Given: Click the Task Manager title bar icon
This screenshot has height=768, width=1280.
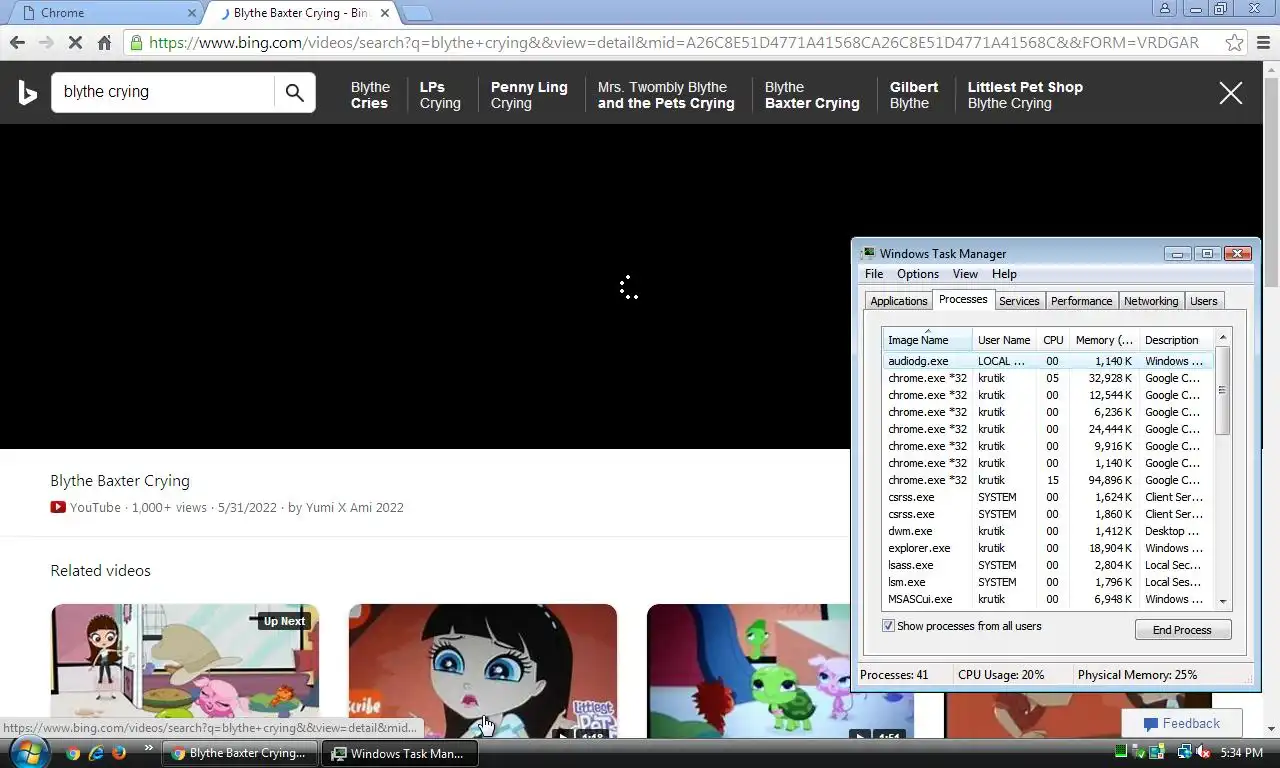Looking at the screenshot, I should coord(868,253).
